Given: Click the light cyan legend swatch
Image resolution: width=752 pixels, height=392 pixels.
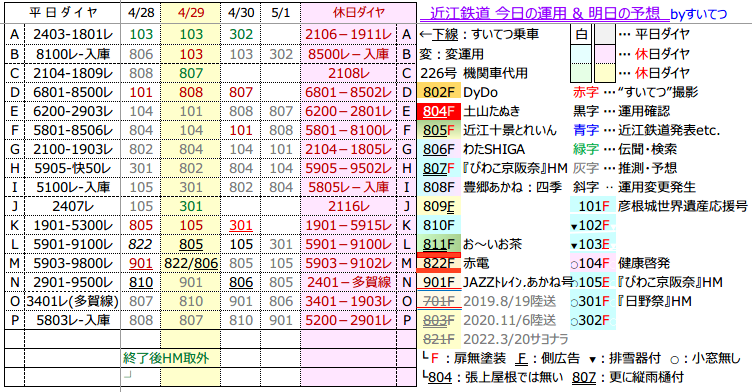Looking at the screenshot, I should [x=581, y=54].
